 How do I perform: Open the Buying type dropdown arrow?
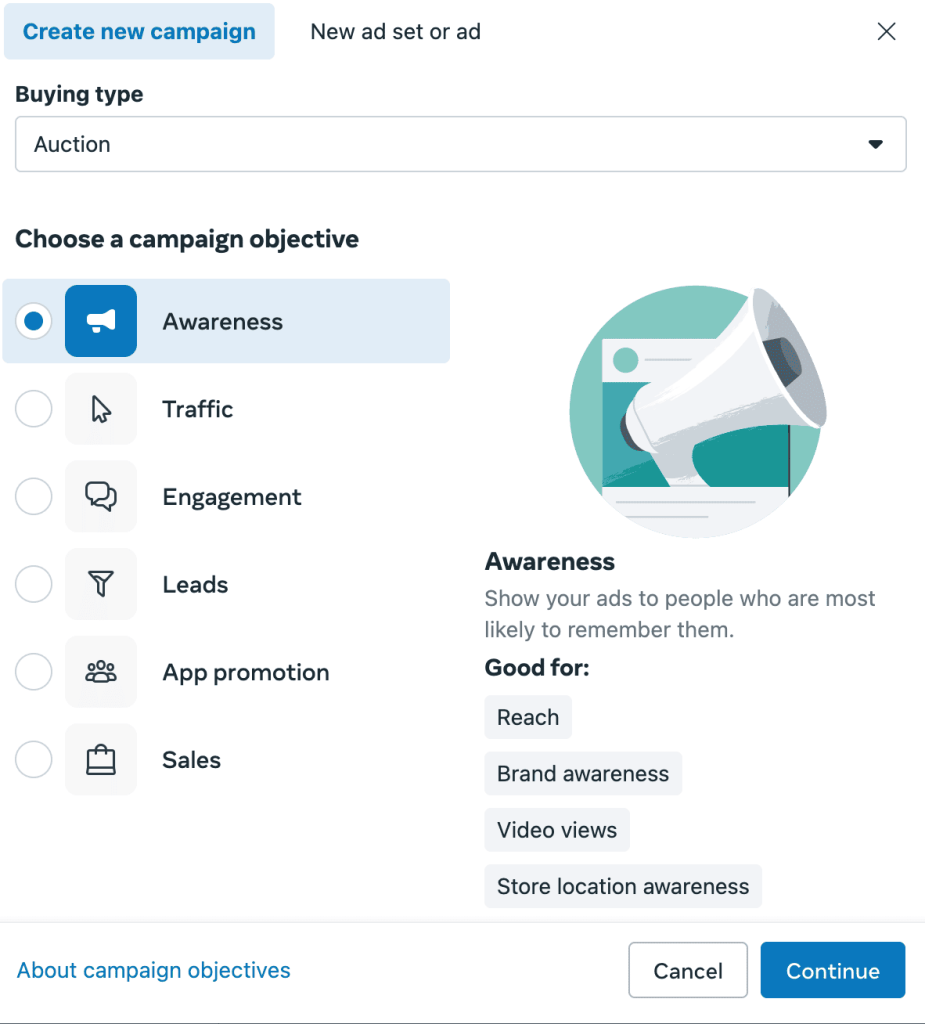point(875,145)
